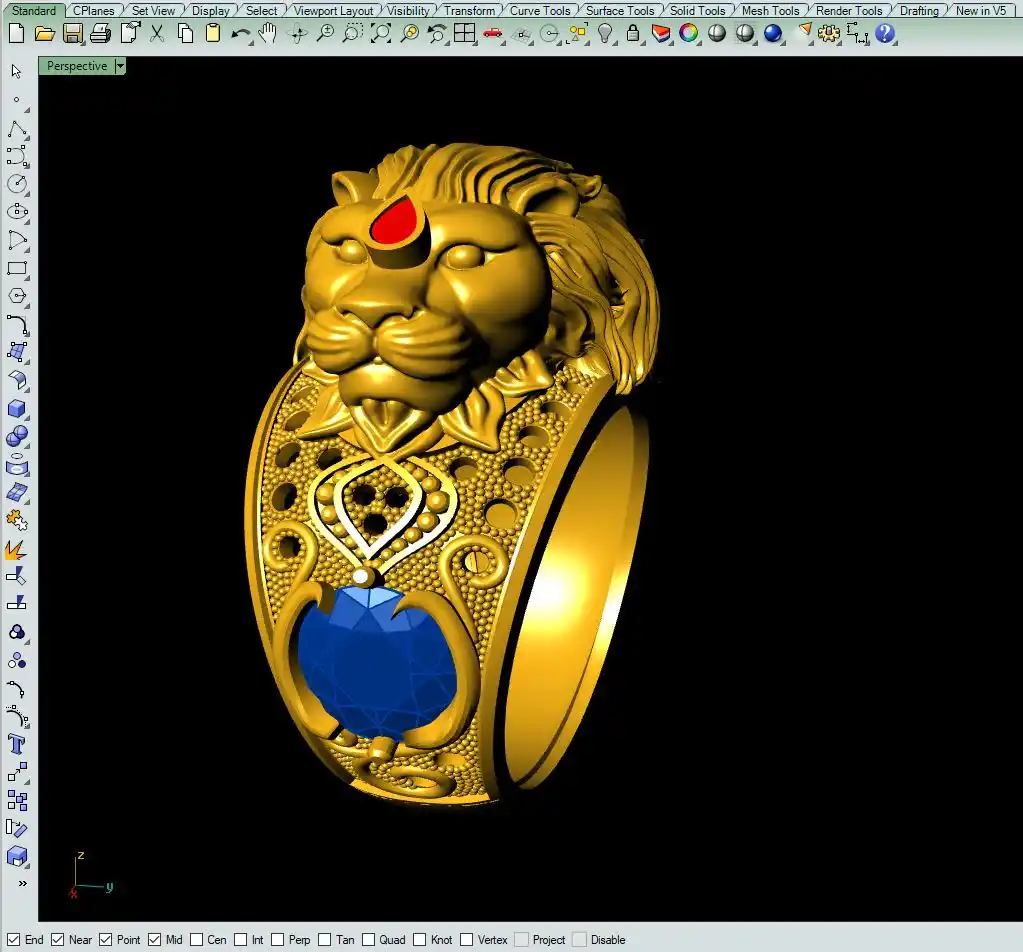
Task: Open the Render Tools tab
Action: coord(849,10)
